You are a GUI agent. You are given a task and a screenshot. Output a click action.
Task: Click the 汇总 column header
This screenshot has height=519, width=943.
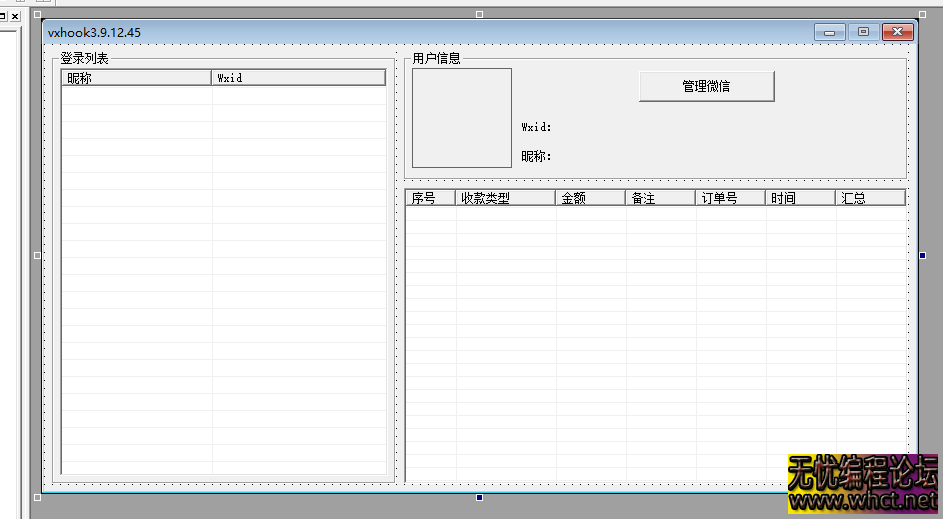point(870,198)
